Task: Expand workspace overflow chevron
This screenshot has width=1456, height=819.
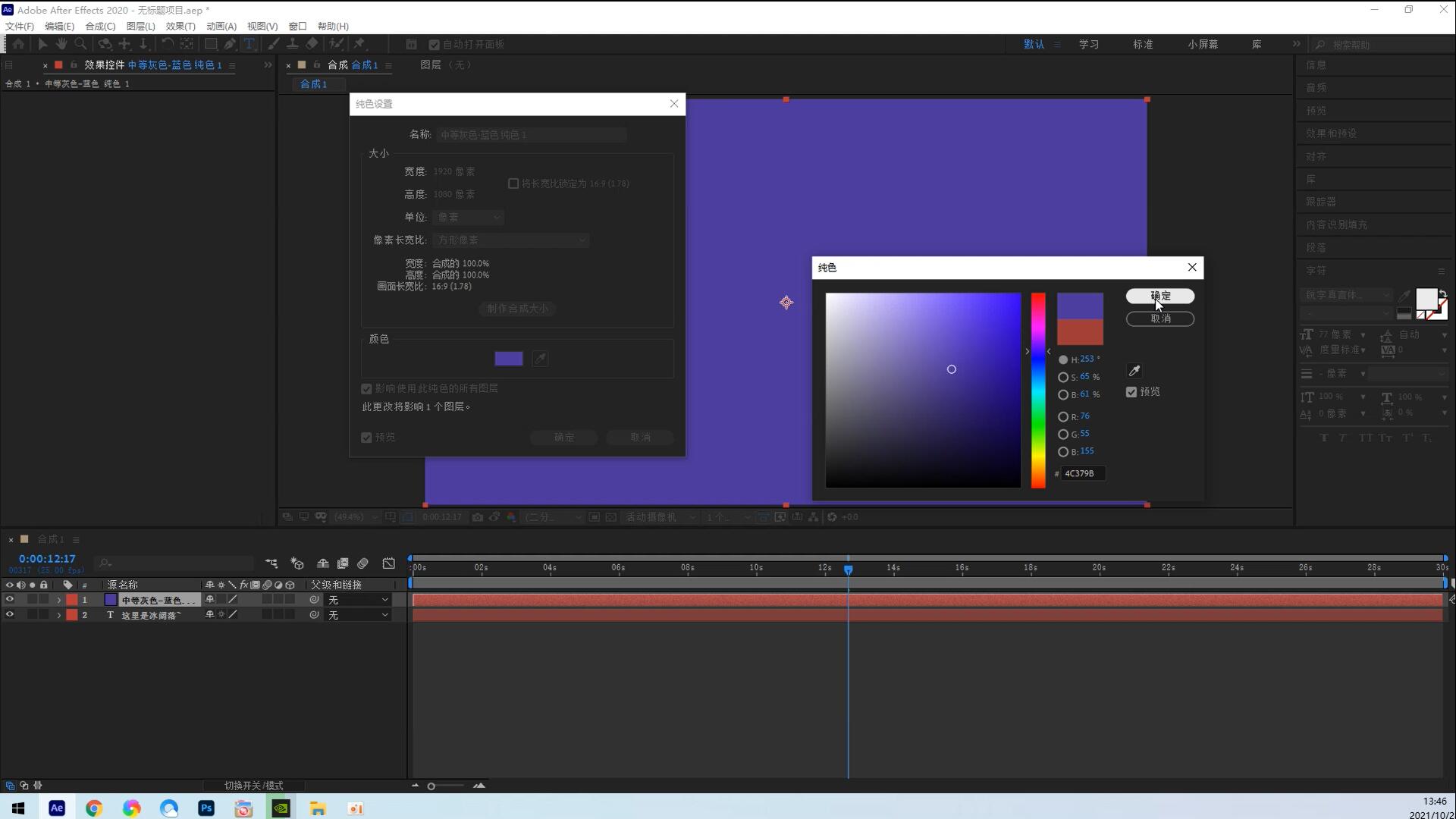Action: (x=1296, y=44)
